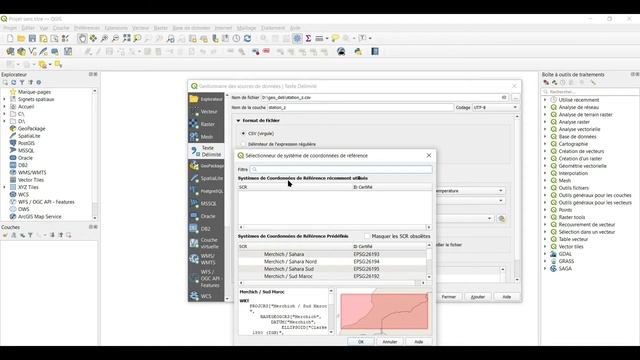This screenshot has height=360, width=640.
Task: Click OK in the CRS selector dialog
Action: pyautogui.click(x=361, y=342)
